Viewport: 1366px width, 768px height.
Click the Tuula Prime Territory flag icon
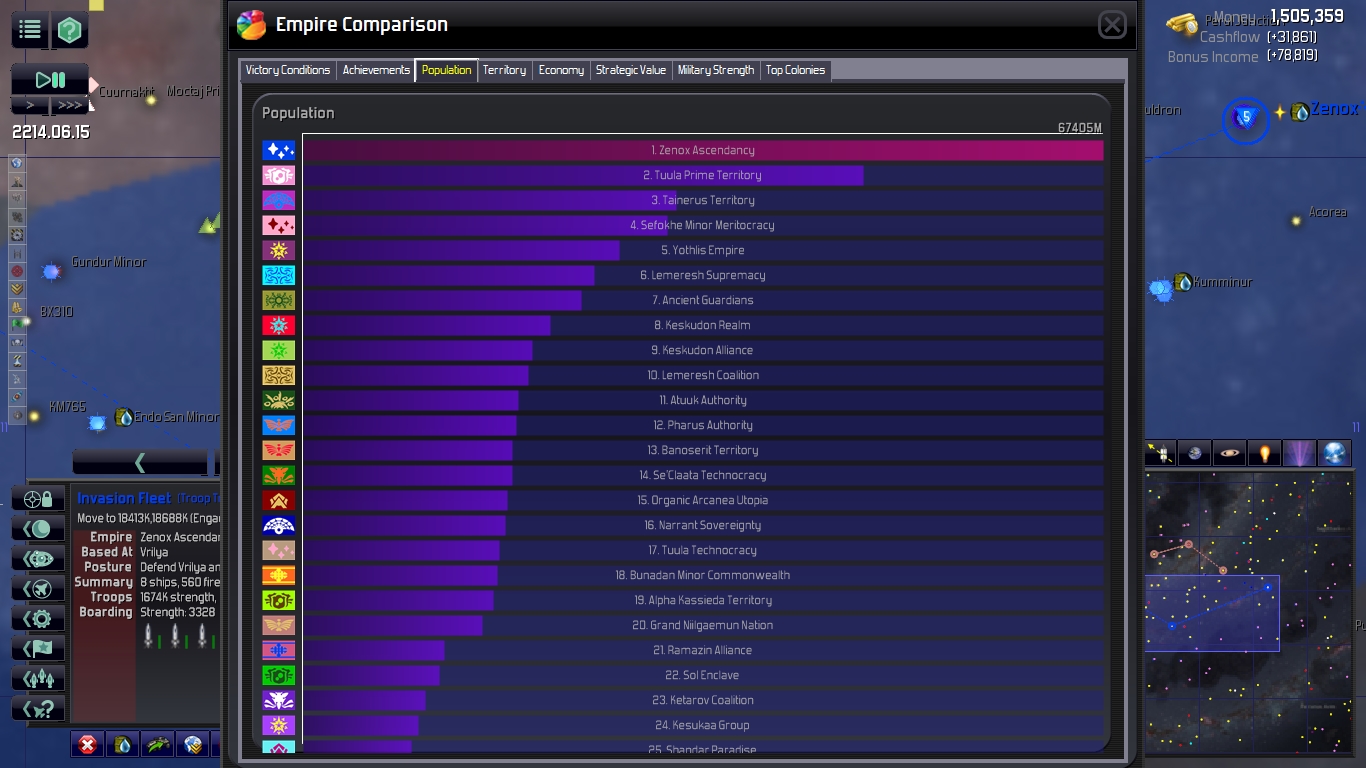(x=279, y=175)
